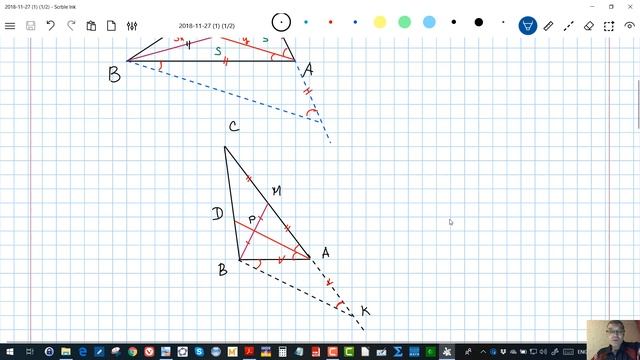Viewport: 640px width, 360px height.
Task: Open the settings sliders icon
Action: click(132, 26)
